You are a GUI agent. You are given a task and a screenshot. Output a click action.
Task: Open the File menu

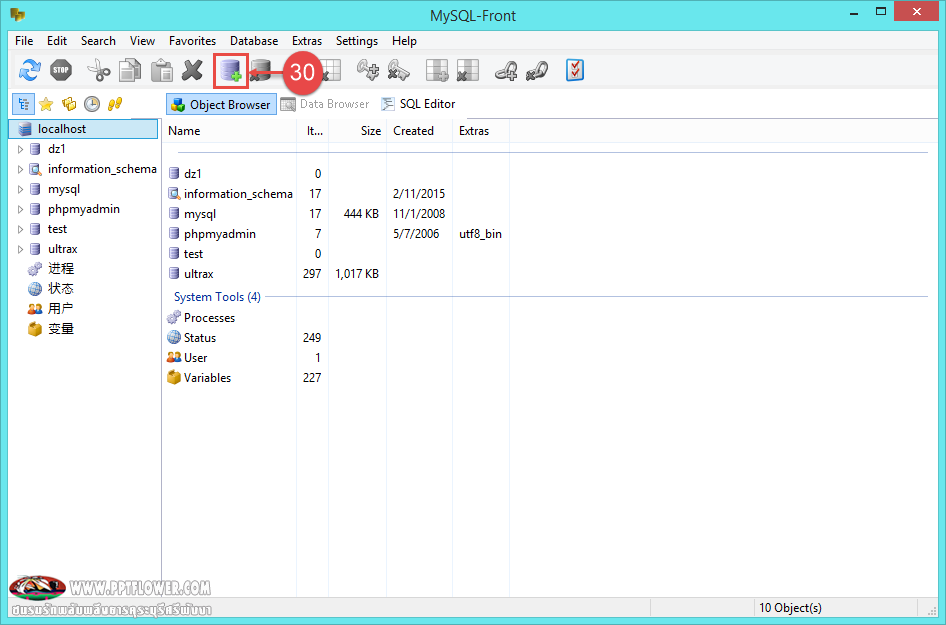click(24, 40)
